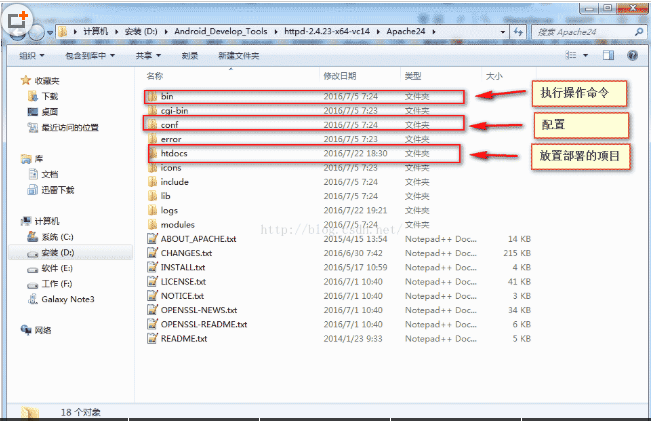
Task: Click the OPENSSL-NEWS.txt file icon
Action: [152, 310]
